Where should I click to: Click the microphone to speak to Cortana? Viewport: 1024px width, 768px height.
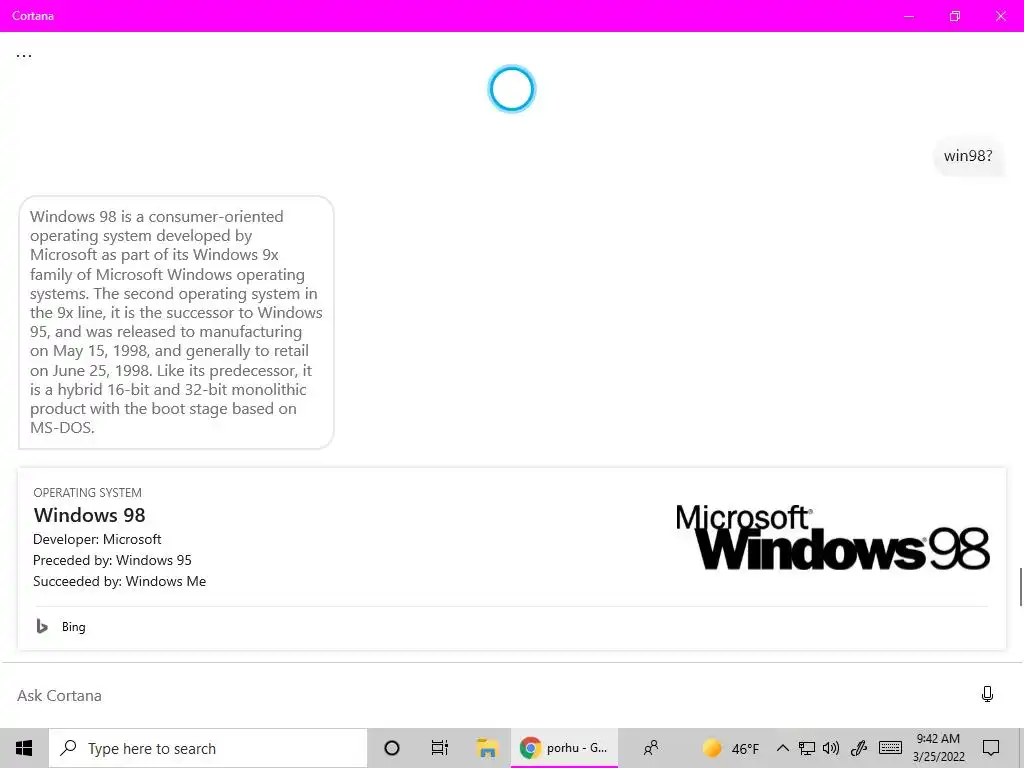pos(987,694)
